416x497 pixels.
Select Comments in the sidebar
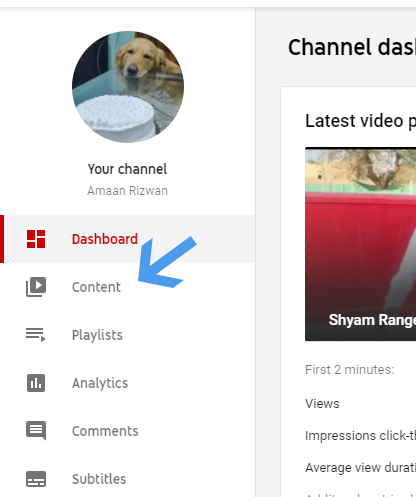127,431
